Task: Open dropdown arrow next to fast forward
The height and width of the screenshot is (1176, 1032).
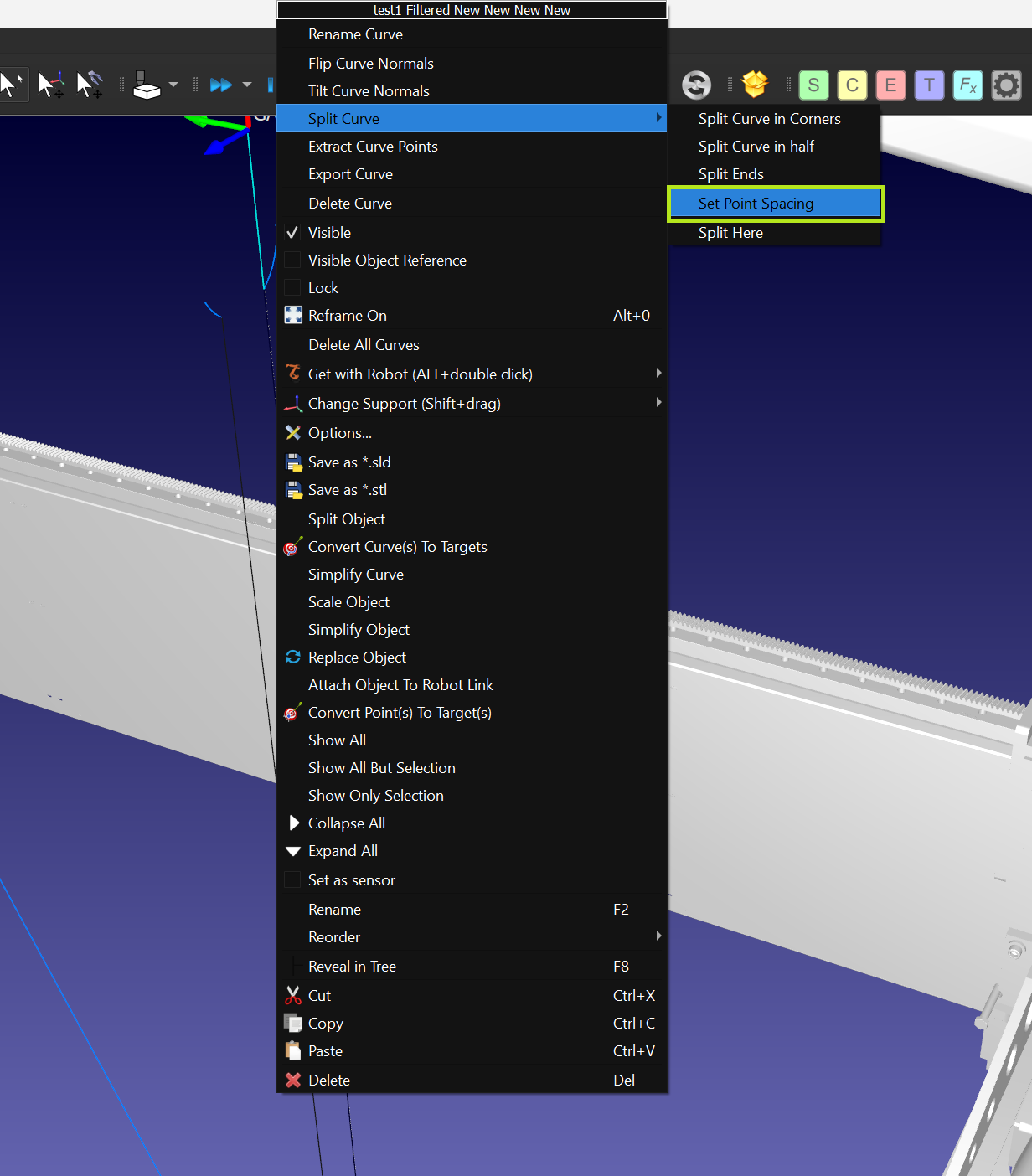Action: pos(246,85)
